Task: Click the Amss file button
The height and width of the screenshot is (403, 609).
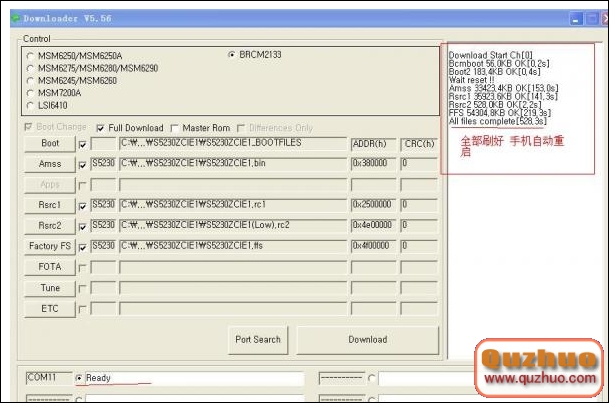Action: pyautogui.click(x=50, y=164)
